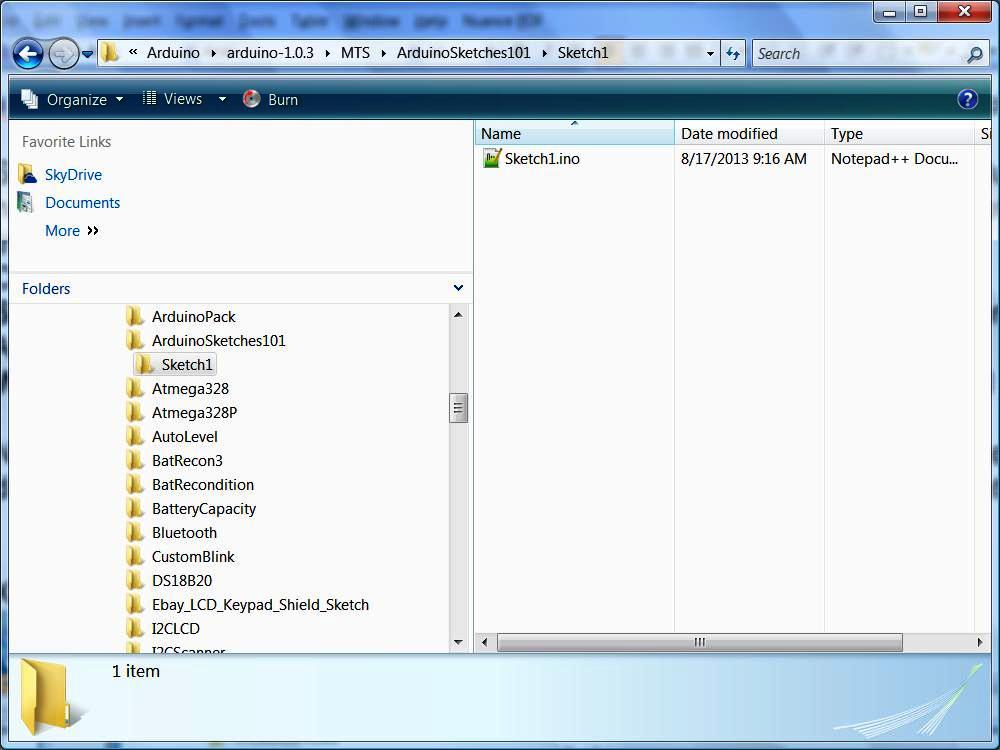Select MTS in the address breadcrumb

pos(355,53)
